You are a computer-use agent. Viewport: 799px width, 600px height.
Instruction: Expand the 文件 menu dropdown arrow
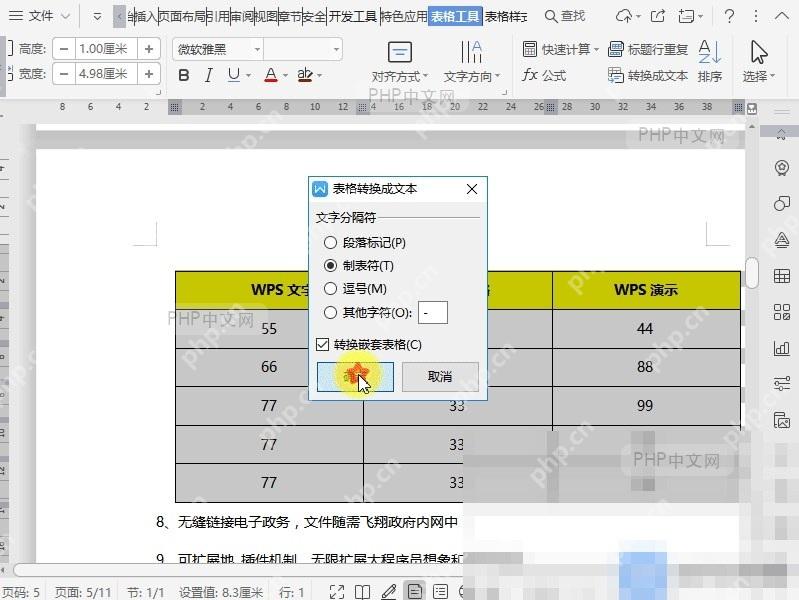pos(65,16)
